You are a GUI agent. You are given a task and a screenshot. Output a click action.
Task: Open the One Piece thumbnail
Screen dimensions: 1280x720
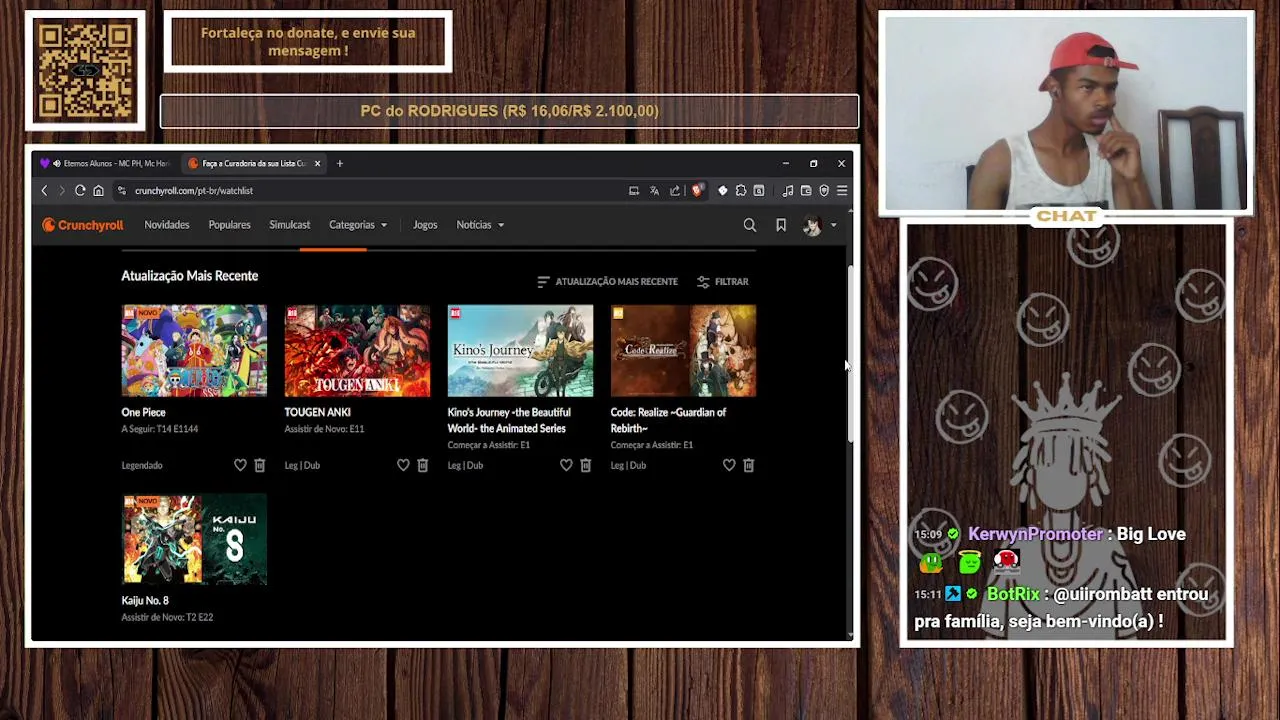[x=194, y=351]
